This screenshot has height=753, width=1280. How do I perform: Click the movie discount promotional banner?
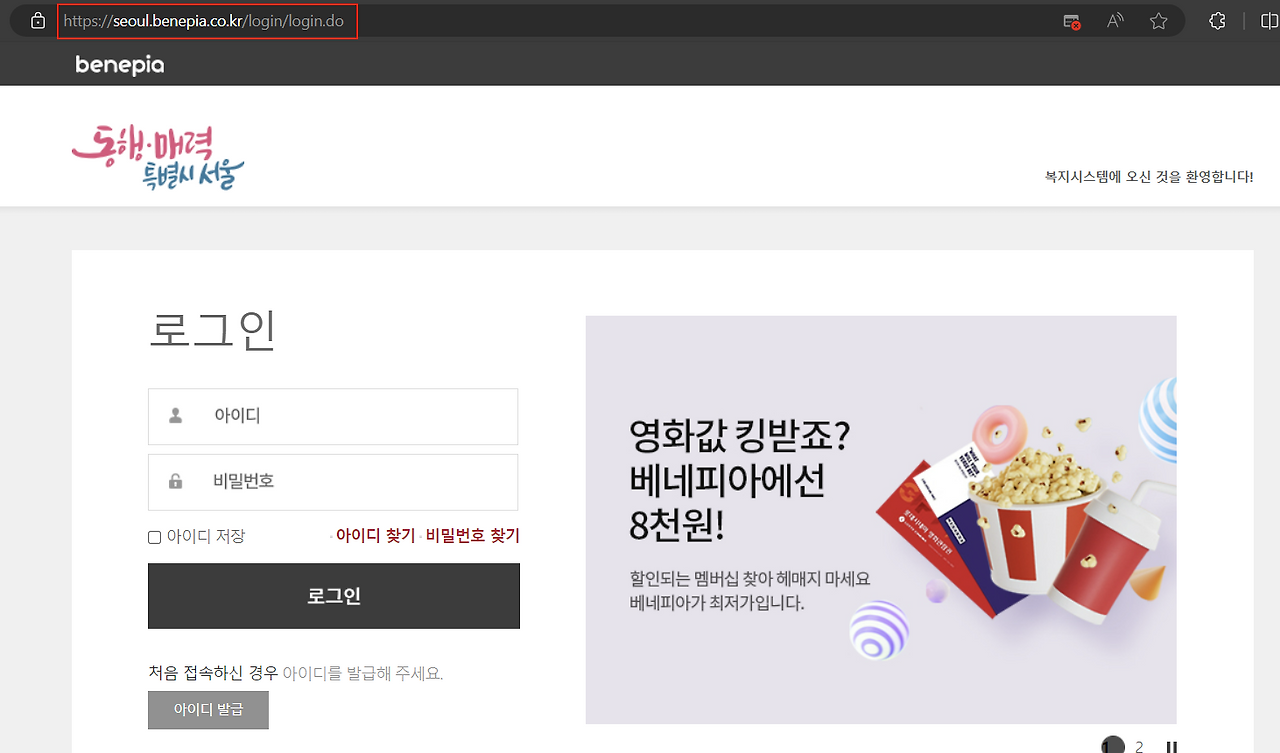pyautogui.click(x=880, y=520)
